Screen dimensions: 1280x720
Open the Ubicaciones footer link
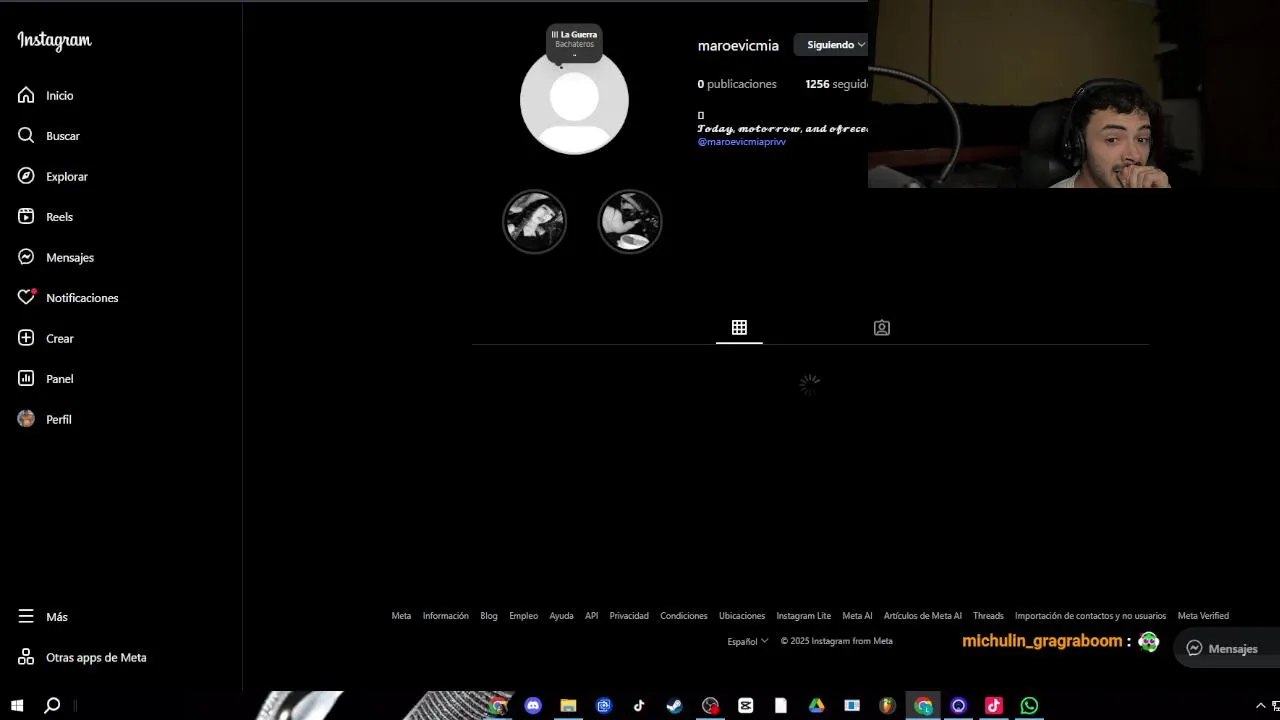[x=741, y=616]
